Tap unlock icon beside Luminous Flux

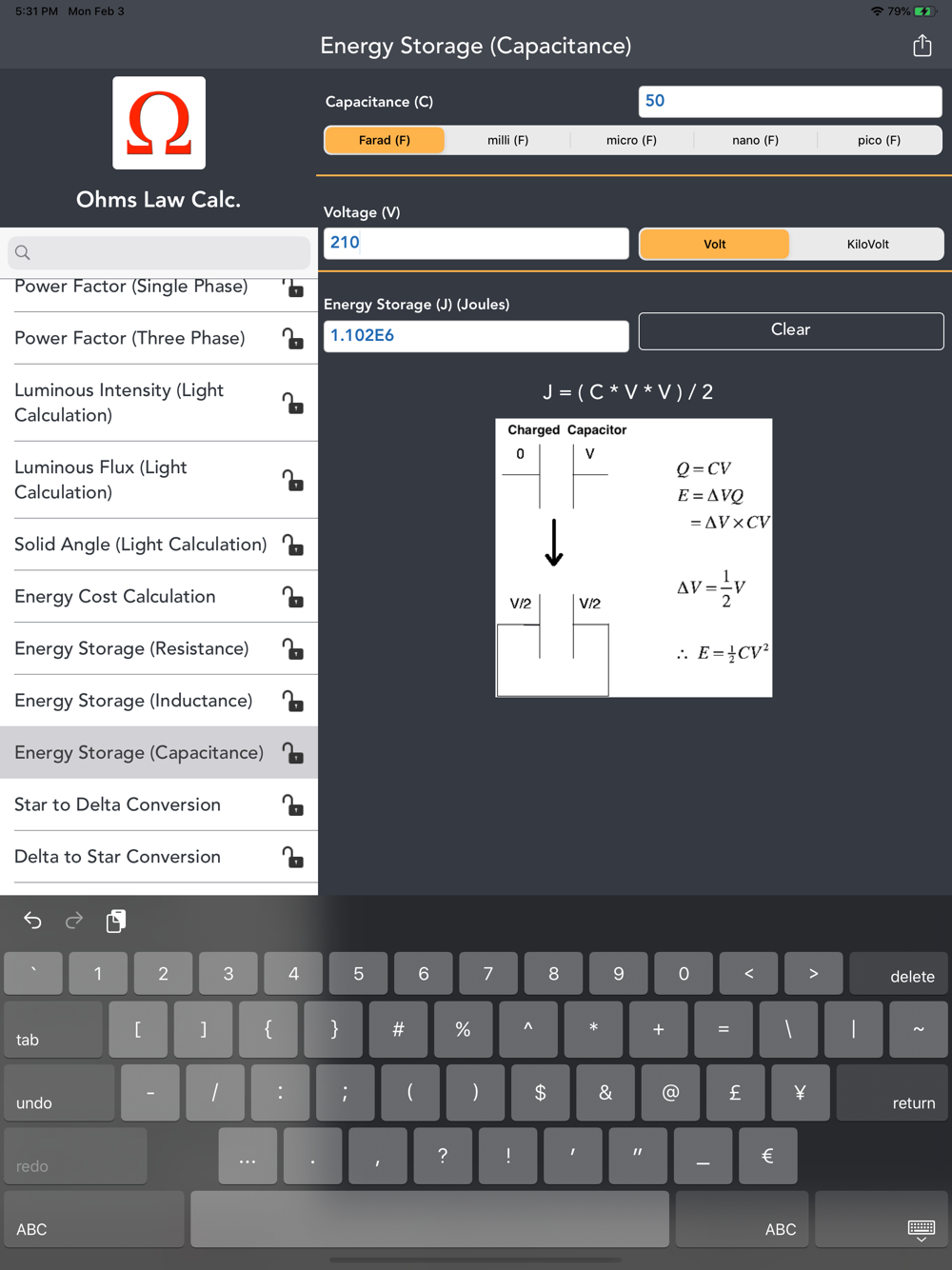coord(293,480)
